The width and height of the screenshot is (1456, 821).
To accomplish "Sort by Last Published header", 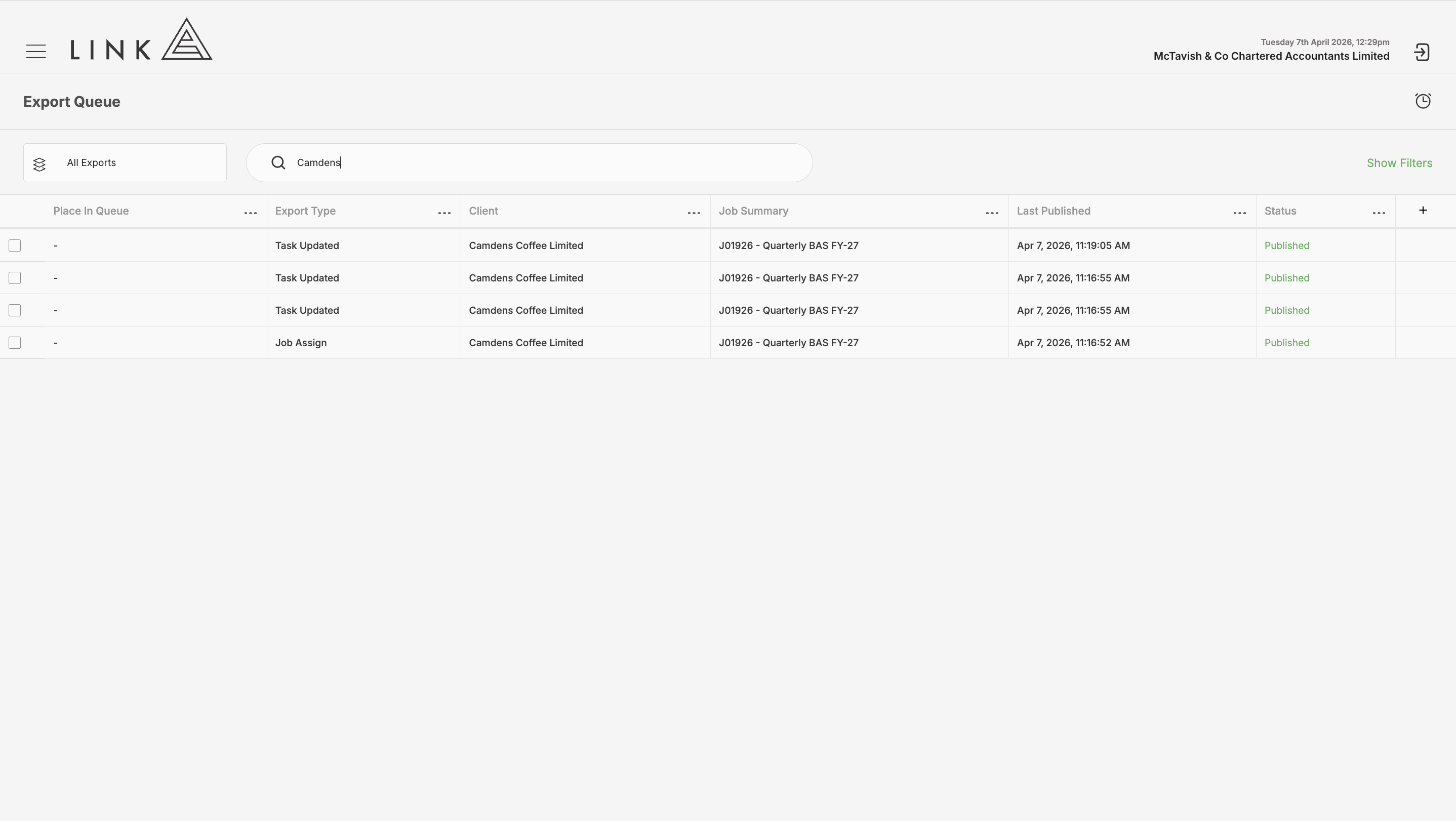I will (x=1054, y=211).
